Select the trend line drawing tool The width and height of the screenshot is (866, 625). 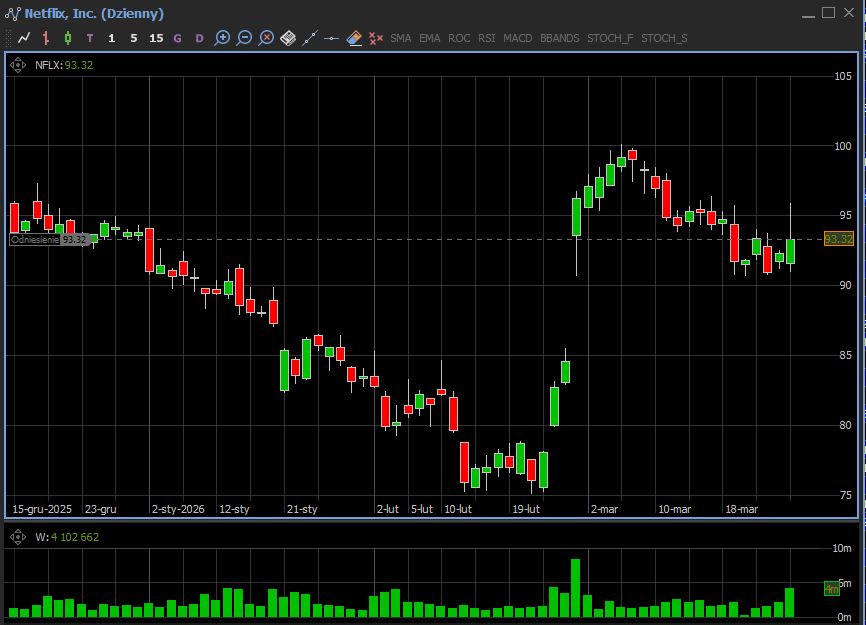(310, 38)
